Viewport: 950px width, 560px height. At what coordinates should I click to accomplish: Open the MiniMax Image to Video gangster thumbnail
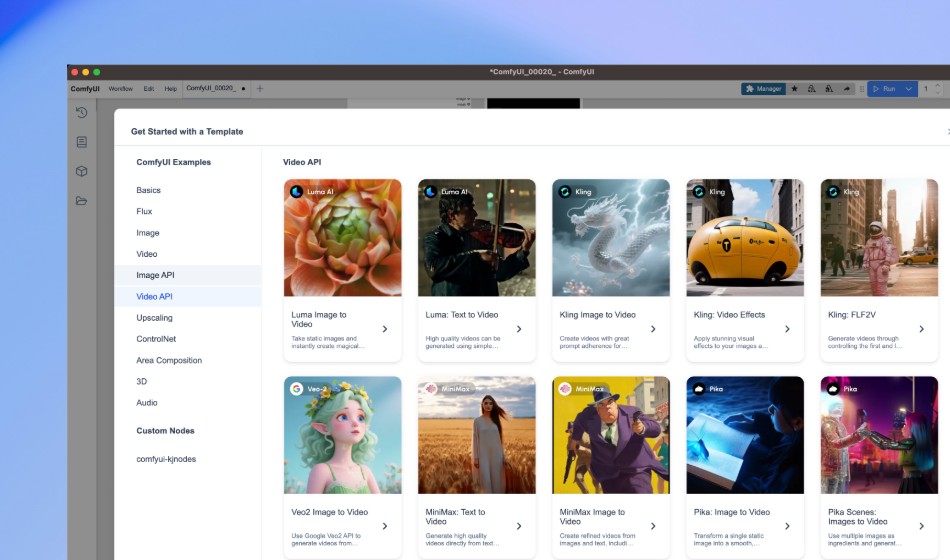point(611,435)
